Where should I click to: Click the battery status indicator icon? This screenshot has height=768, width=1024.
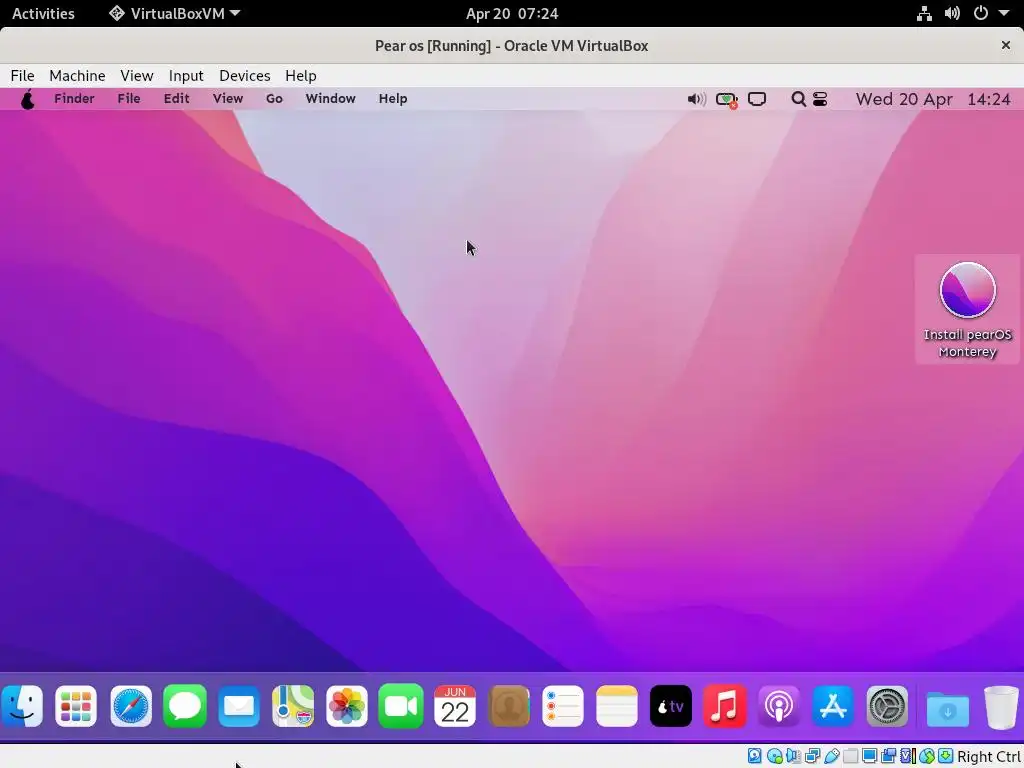(x=727, y=100)
